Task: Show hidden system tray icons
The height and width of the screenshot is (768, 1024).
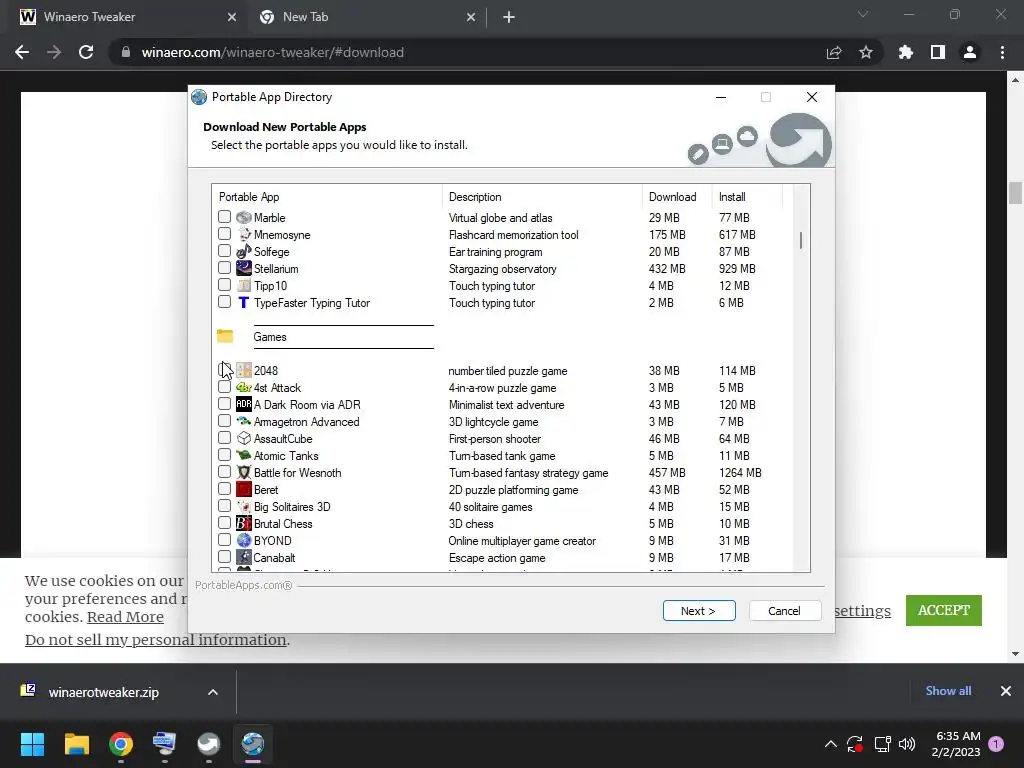Action: click(831, 744)
